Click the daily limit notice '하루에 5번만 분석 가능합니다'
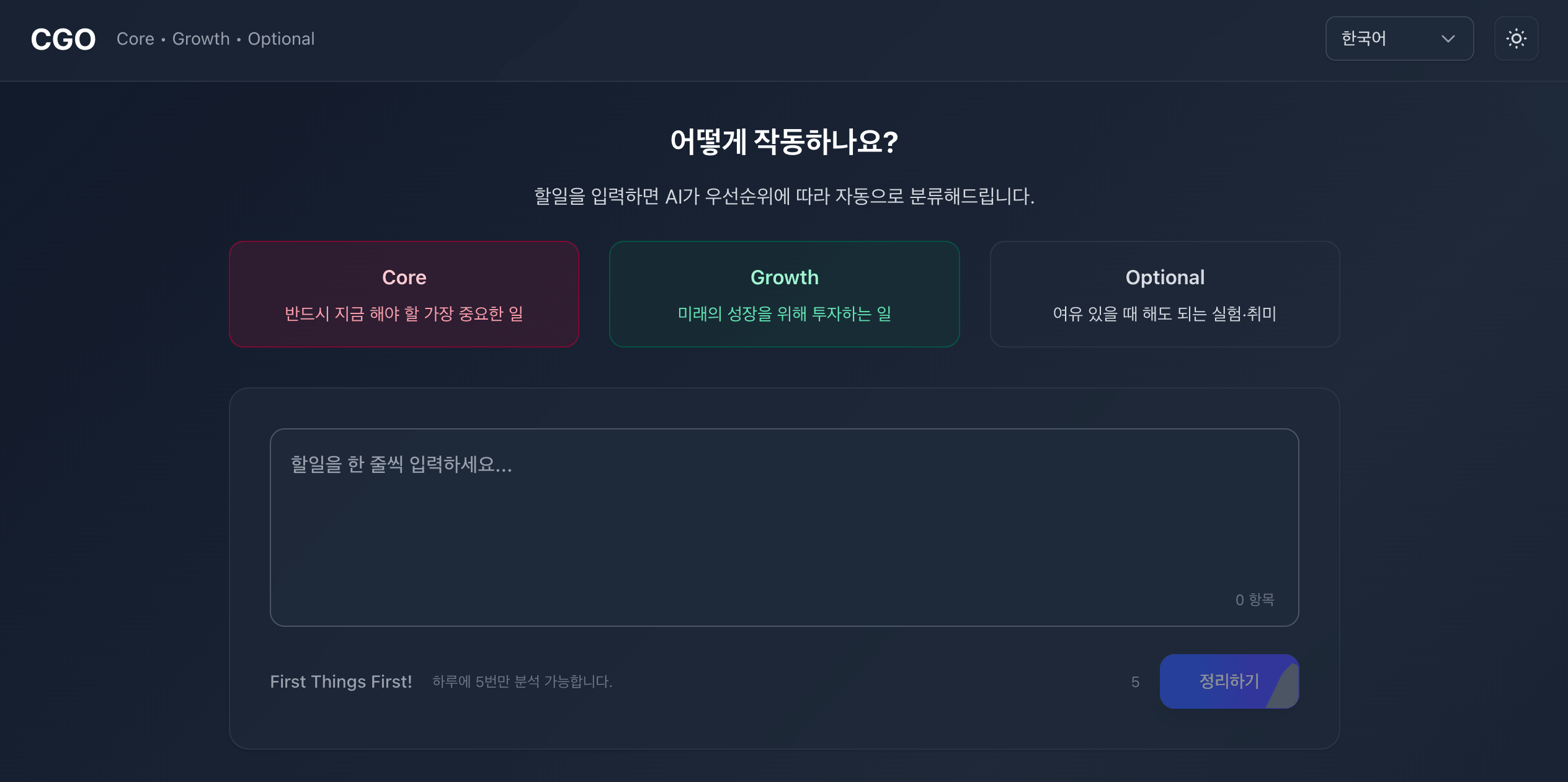Image resolution: width=1568 pixels, height=782 pixels. [x=522, y=681]
